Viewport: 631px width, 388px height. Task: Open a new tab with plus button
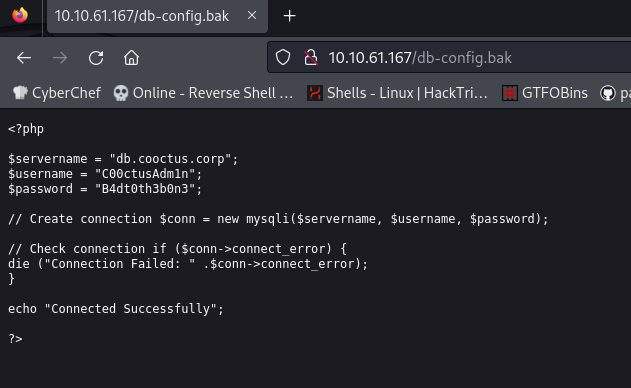289,16
